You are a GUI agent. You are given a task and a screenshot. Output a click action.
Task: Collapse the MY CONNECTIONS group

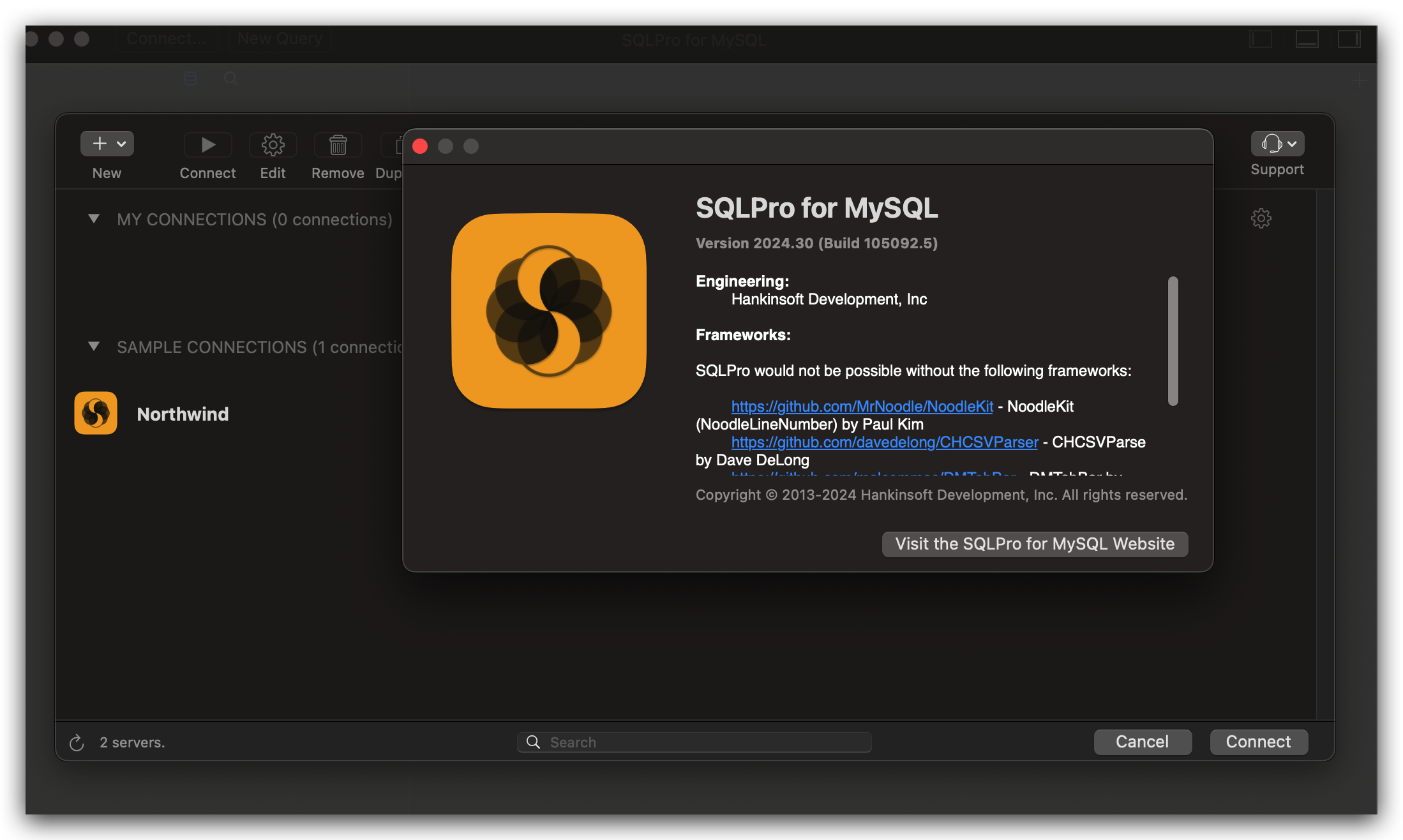(x=94, y=219)
